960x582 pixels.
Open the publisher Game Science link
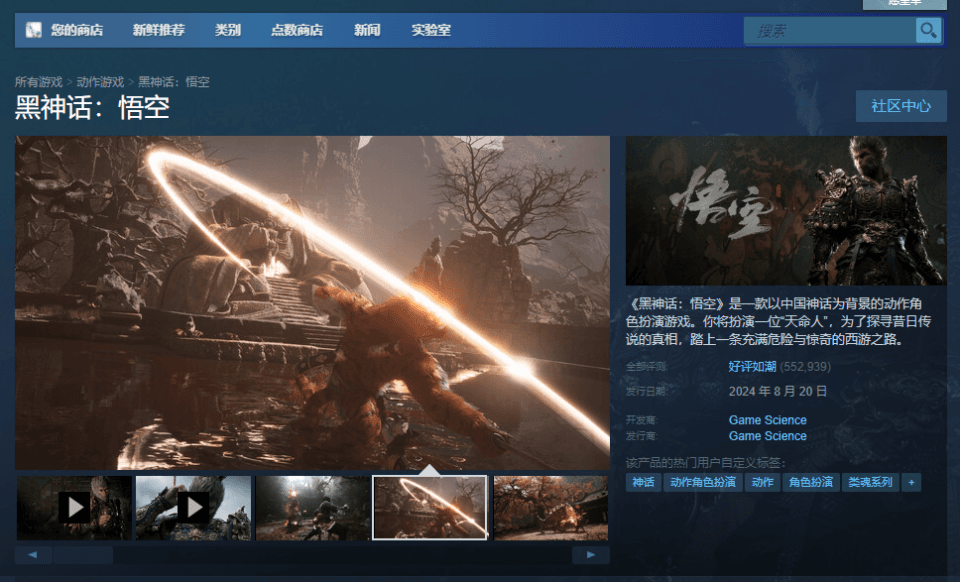pyautogui.click(x=768, y=436)
